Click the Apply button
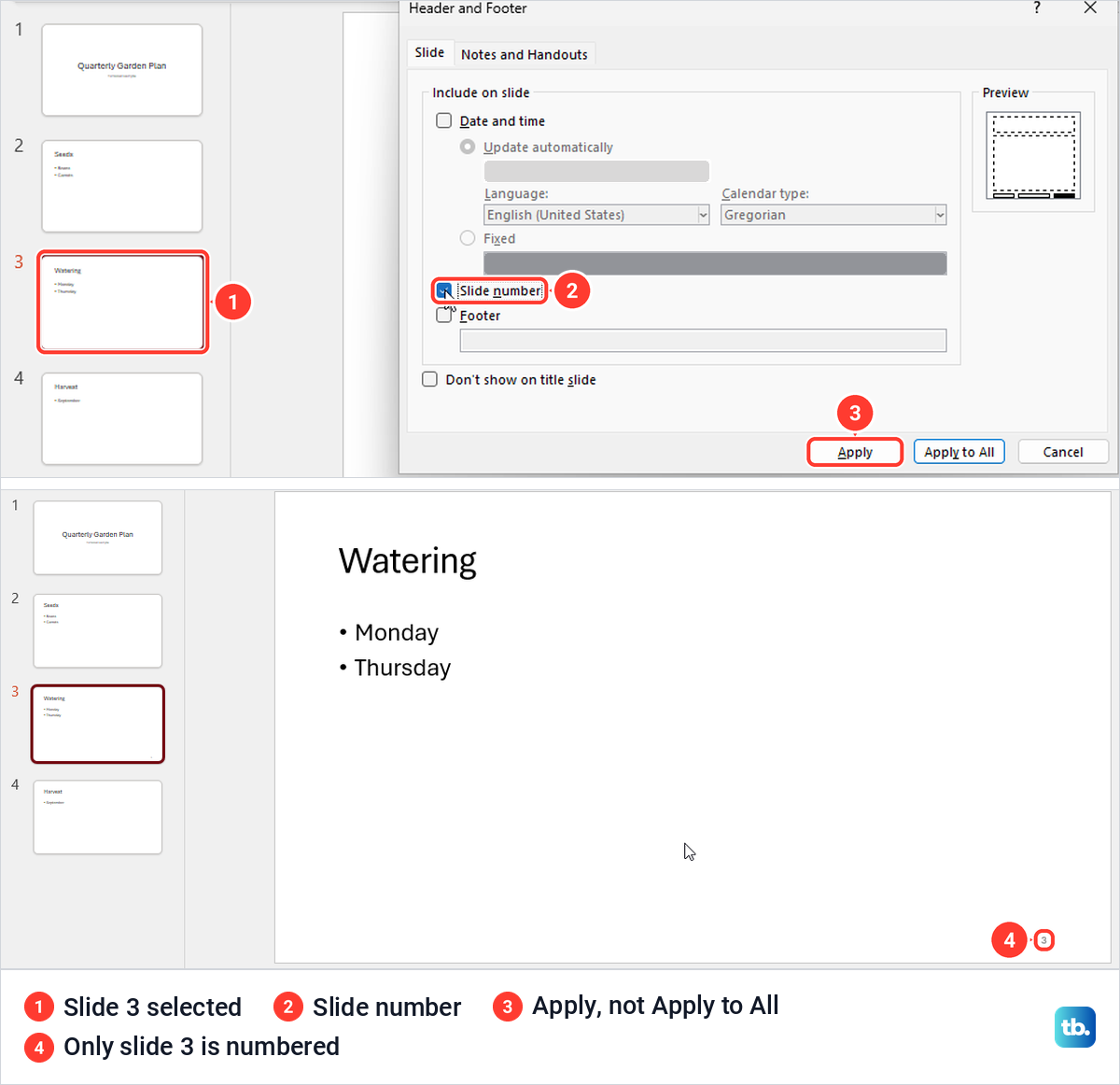1120x1085 pixels. point(855,452)
